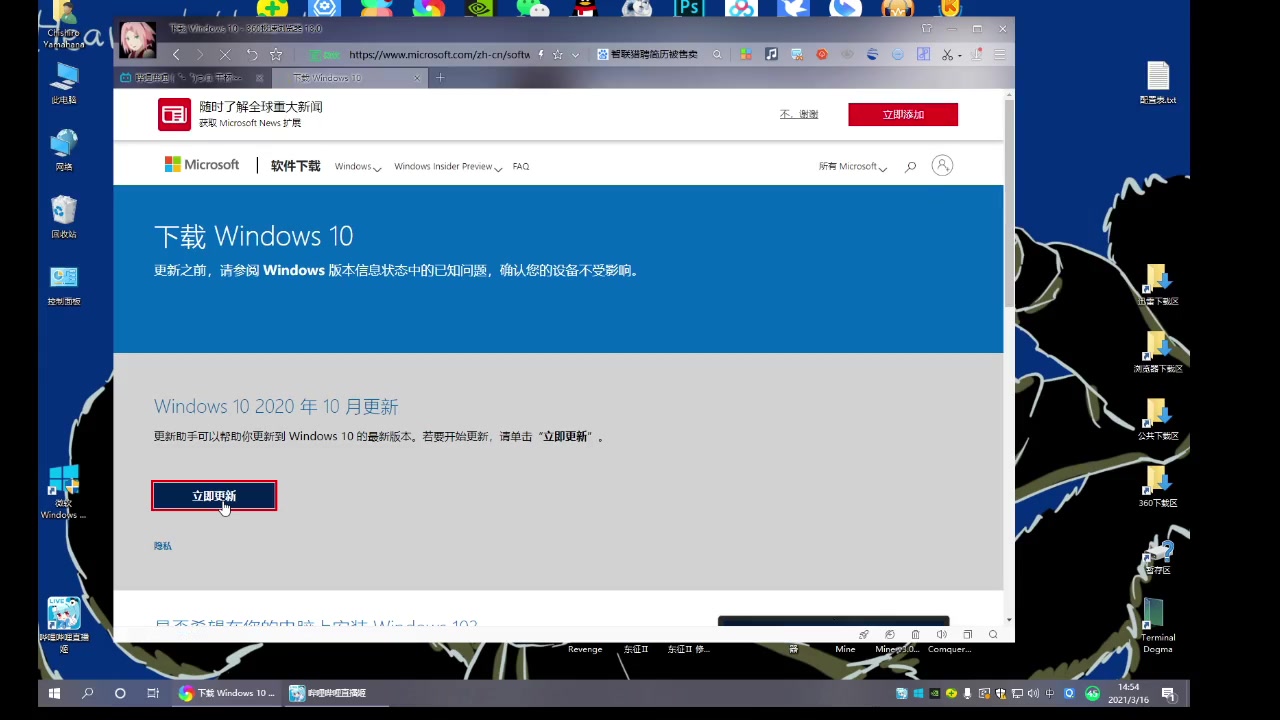The width and height of the screenshot is (1280, 720).
Task: Open the 软件下载 header link
Action: [x=295, y=166]
